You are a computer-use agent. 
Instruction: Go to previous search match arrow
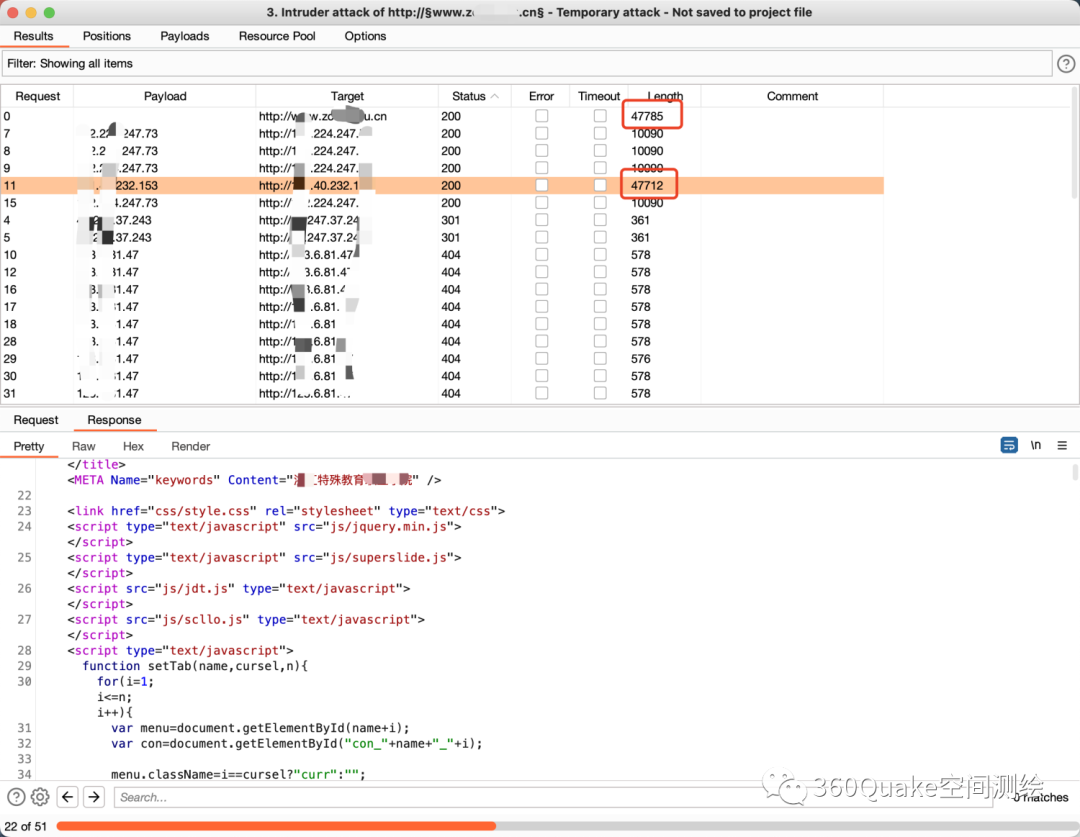click(x=68, y=797)
